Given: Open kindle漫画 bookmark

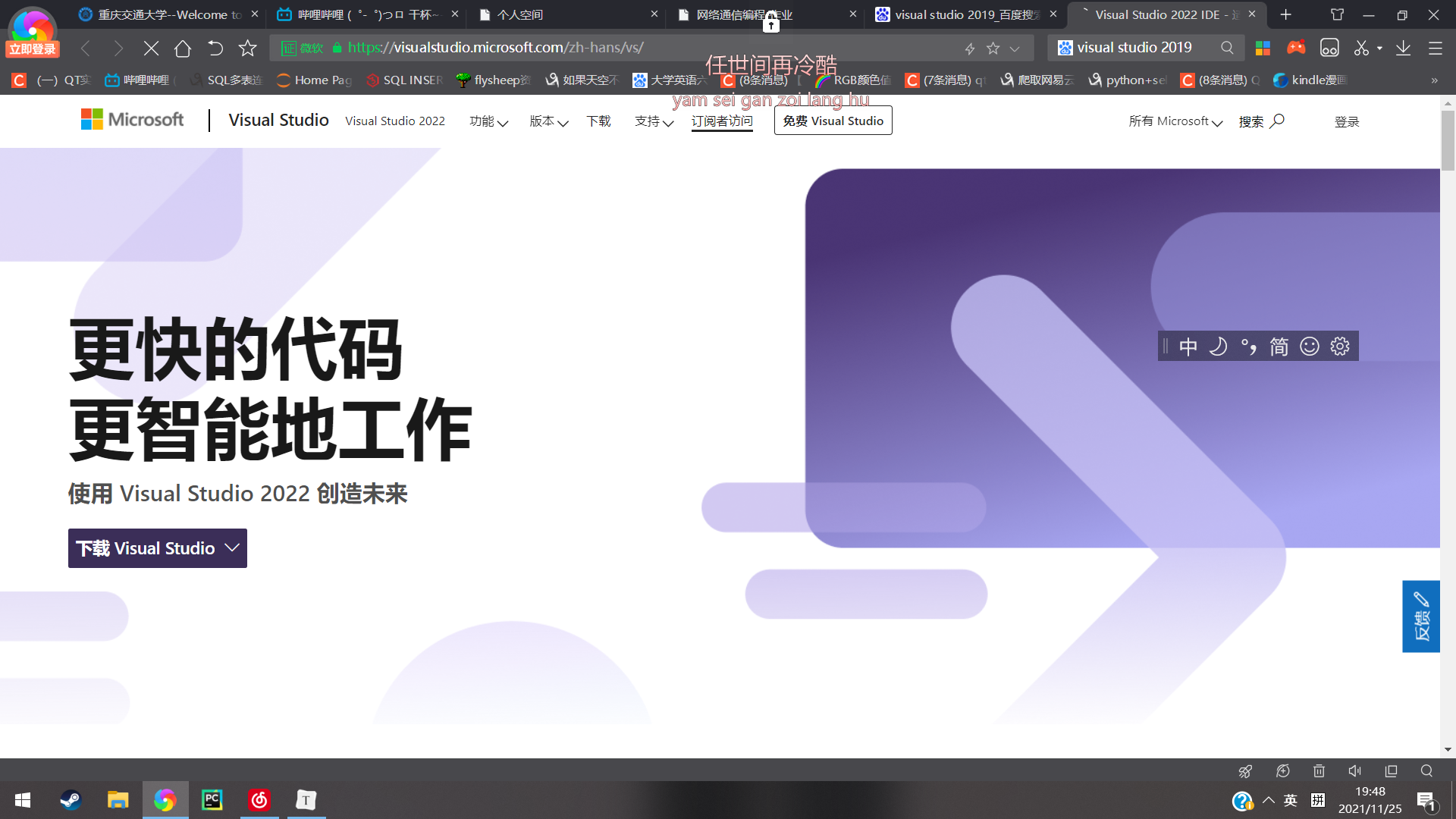Looking at the screenshot, I should (x=1310, y=80).
